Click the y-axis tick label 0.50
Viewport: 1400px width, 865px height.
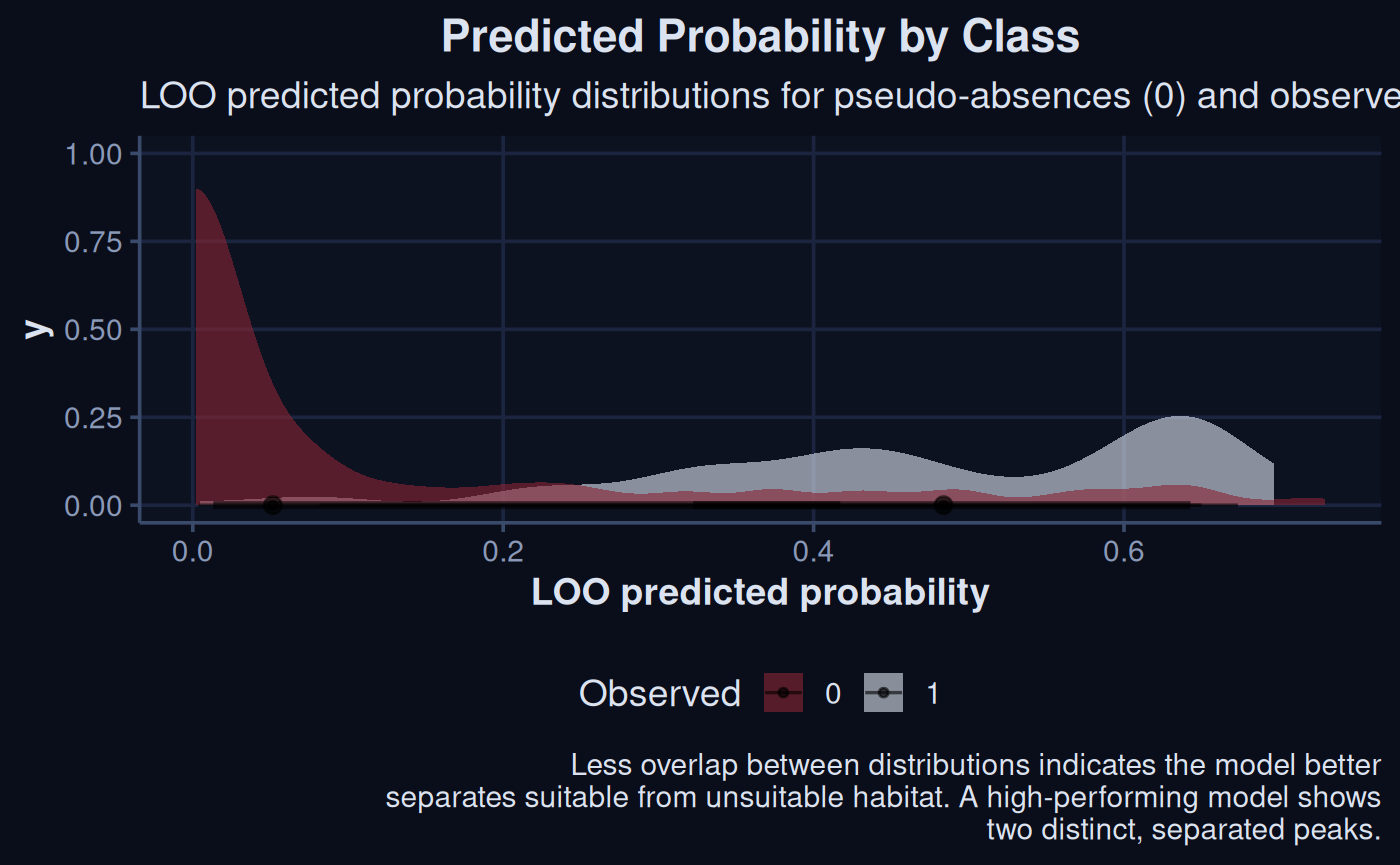94,330
